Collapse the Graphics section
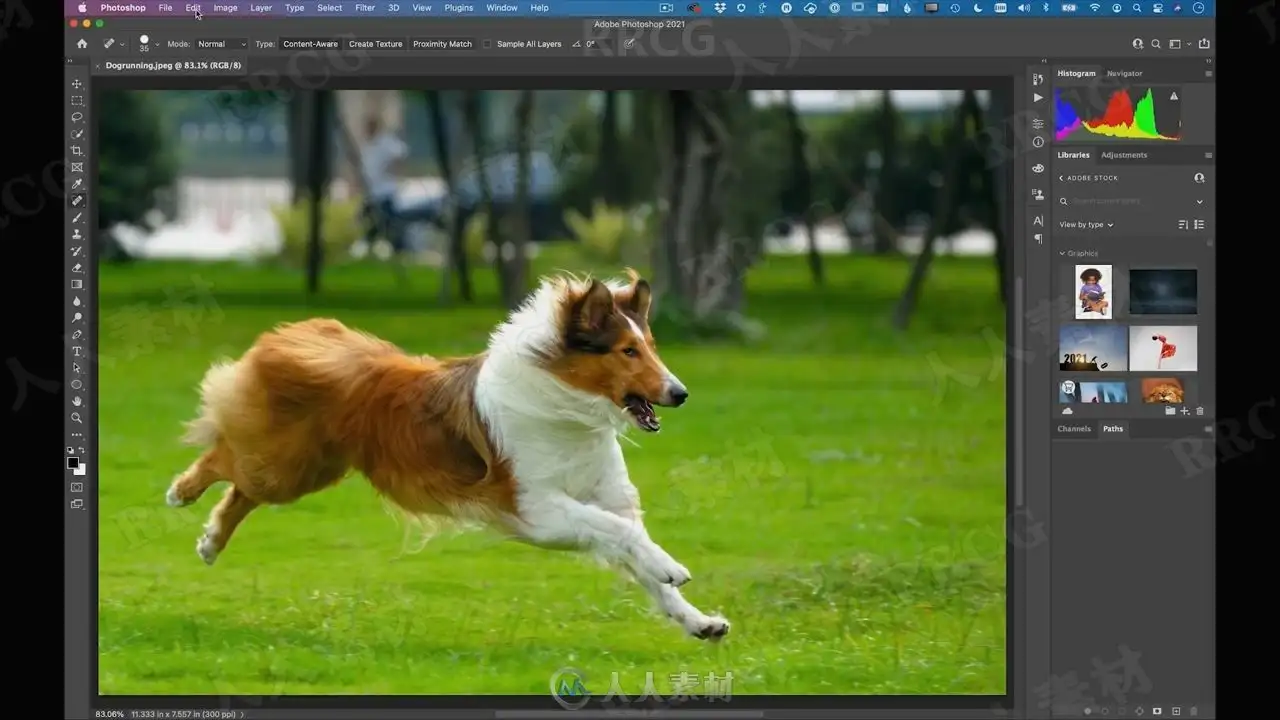This screenshot has width=1280, height=720. tap(1062, 254)
